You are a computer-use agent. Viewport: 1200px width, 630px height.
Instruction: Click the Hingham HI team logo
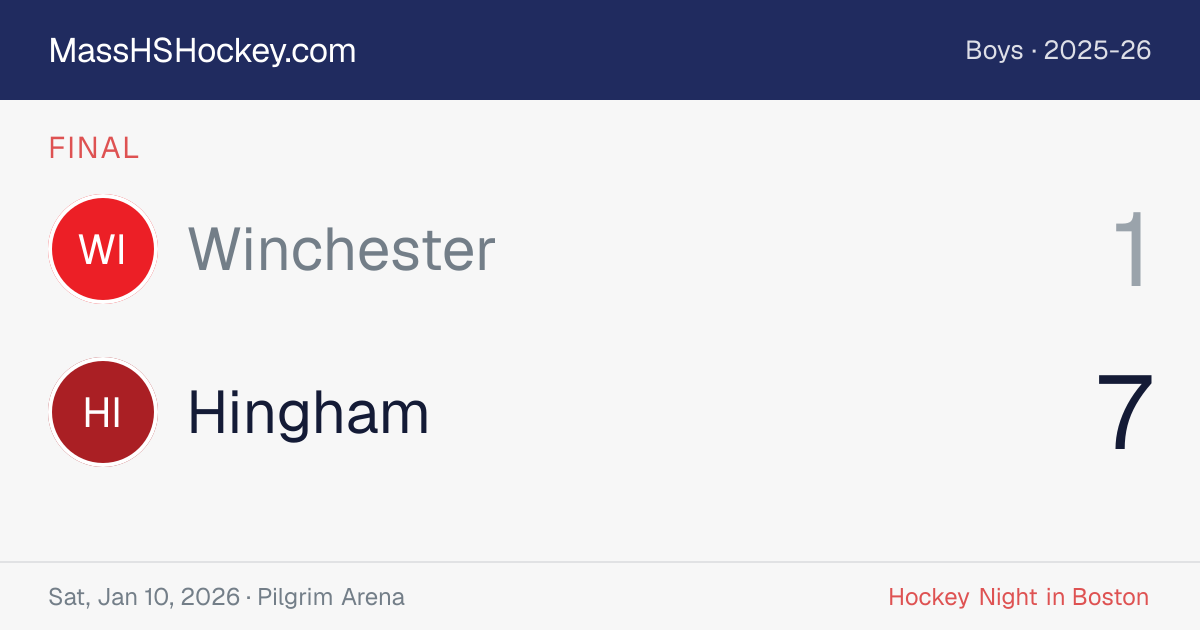(102, 413)
